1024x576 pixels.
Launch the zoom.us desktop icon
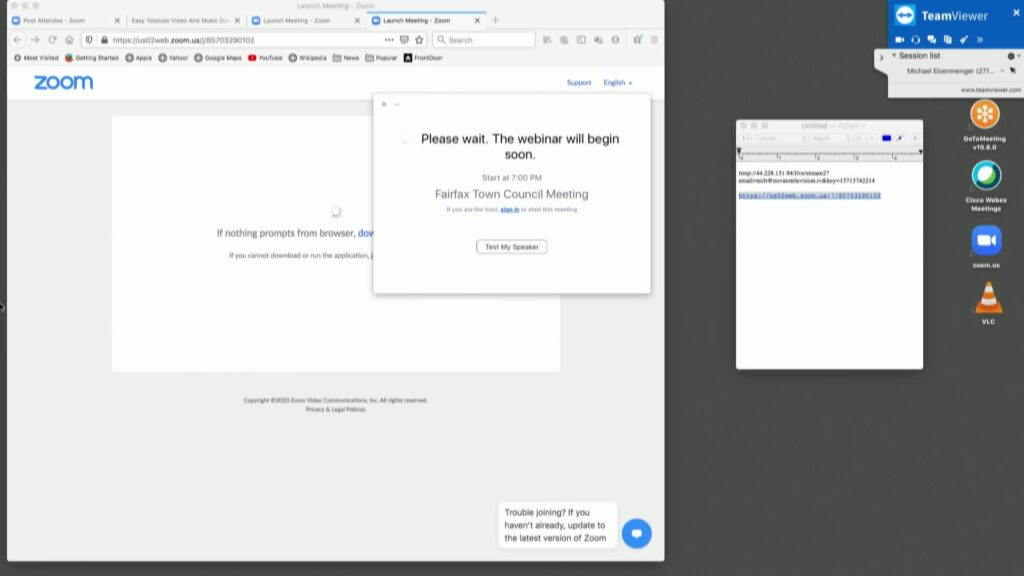(986, 241)
